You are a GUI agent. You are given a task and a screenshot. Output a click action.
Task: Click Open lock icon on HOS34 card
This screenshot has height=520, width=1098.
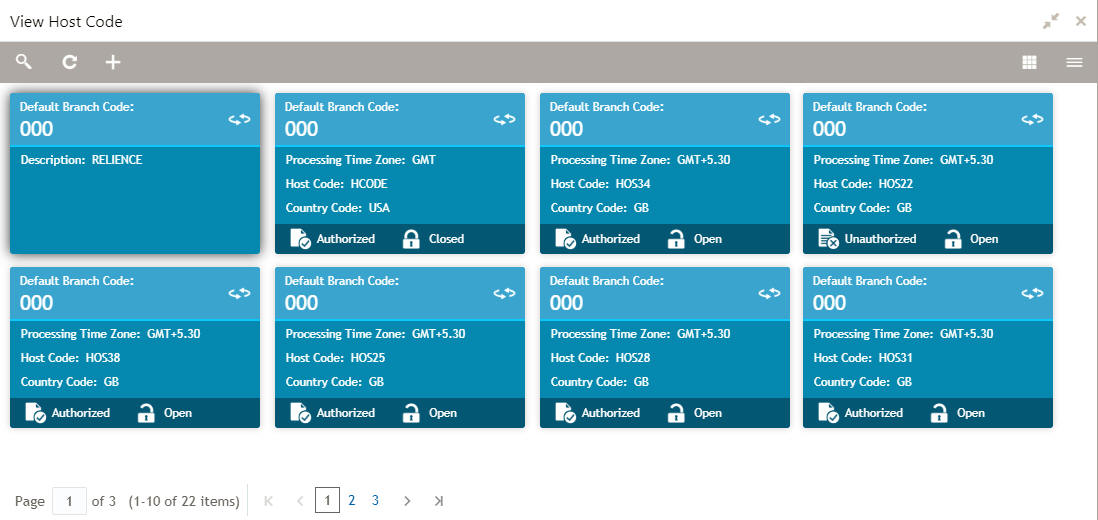(x=676, y=239)
